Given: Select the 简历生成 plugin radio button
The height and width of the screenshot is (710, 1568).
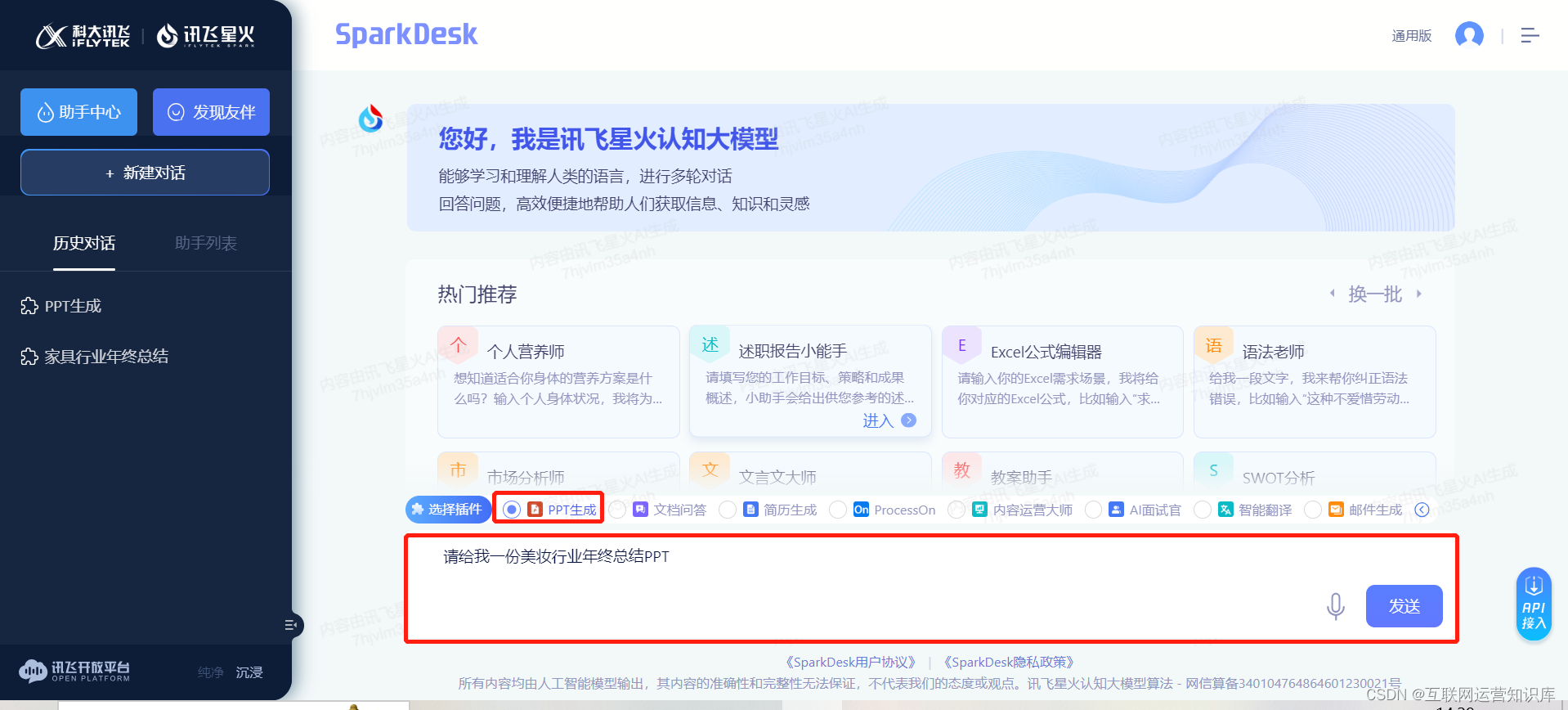Looking at the screenshot, I should [728, 510].
